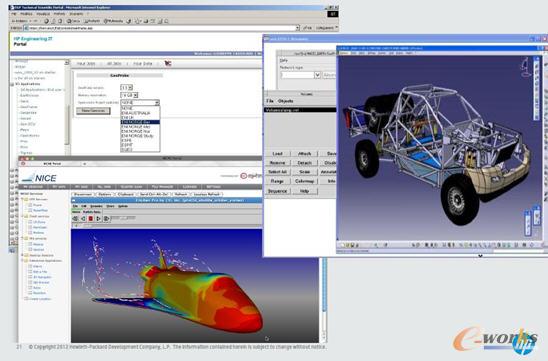The width and height of the screenshot is (548, 361).
Task: Click the compass icon in CAD viewport
Action: 525,67
